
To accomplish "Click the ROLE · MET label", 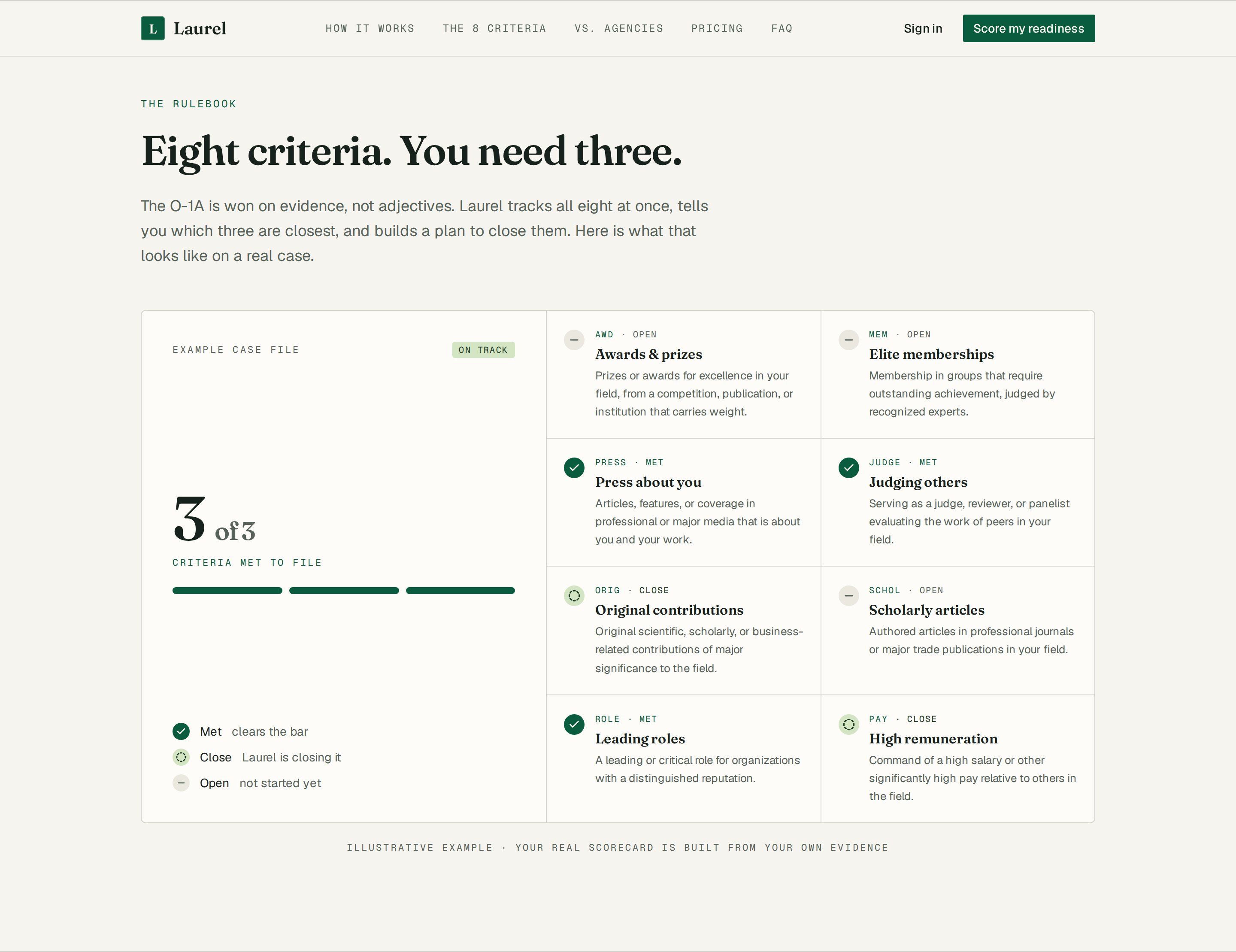I will (625, 719).
